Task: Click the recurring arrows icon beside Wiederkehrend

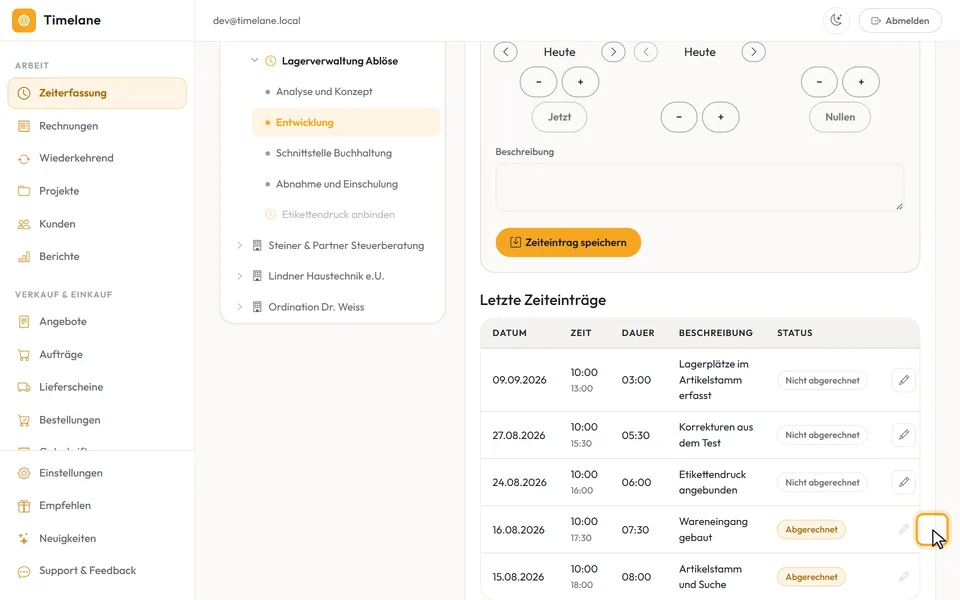Action: coord(24,159)
